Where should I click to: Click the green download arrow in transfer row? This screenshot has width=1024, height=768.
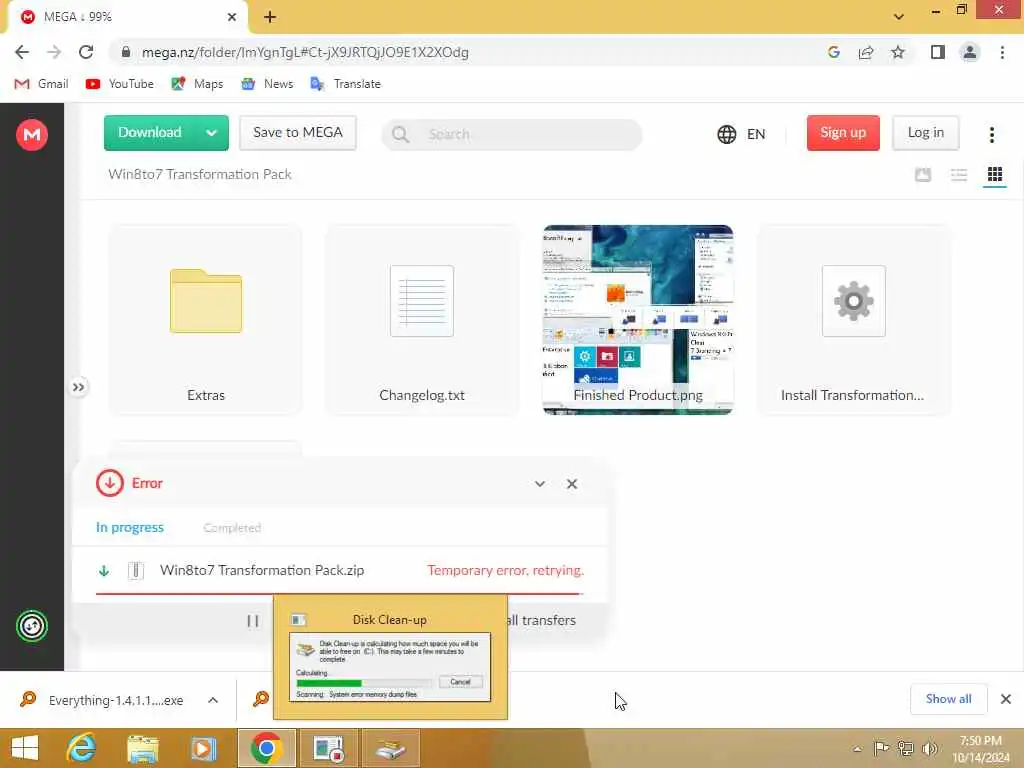tap(104, 571)
